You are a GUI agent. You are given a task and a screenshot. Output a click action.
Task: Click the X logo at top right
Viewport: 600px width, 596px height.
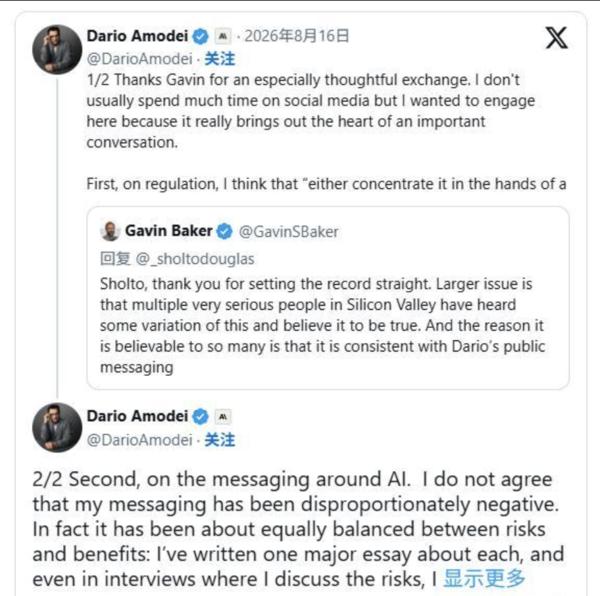(556, 38)
